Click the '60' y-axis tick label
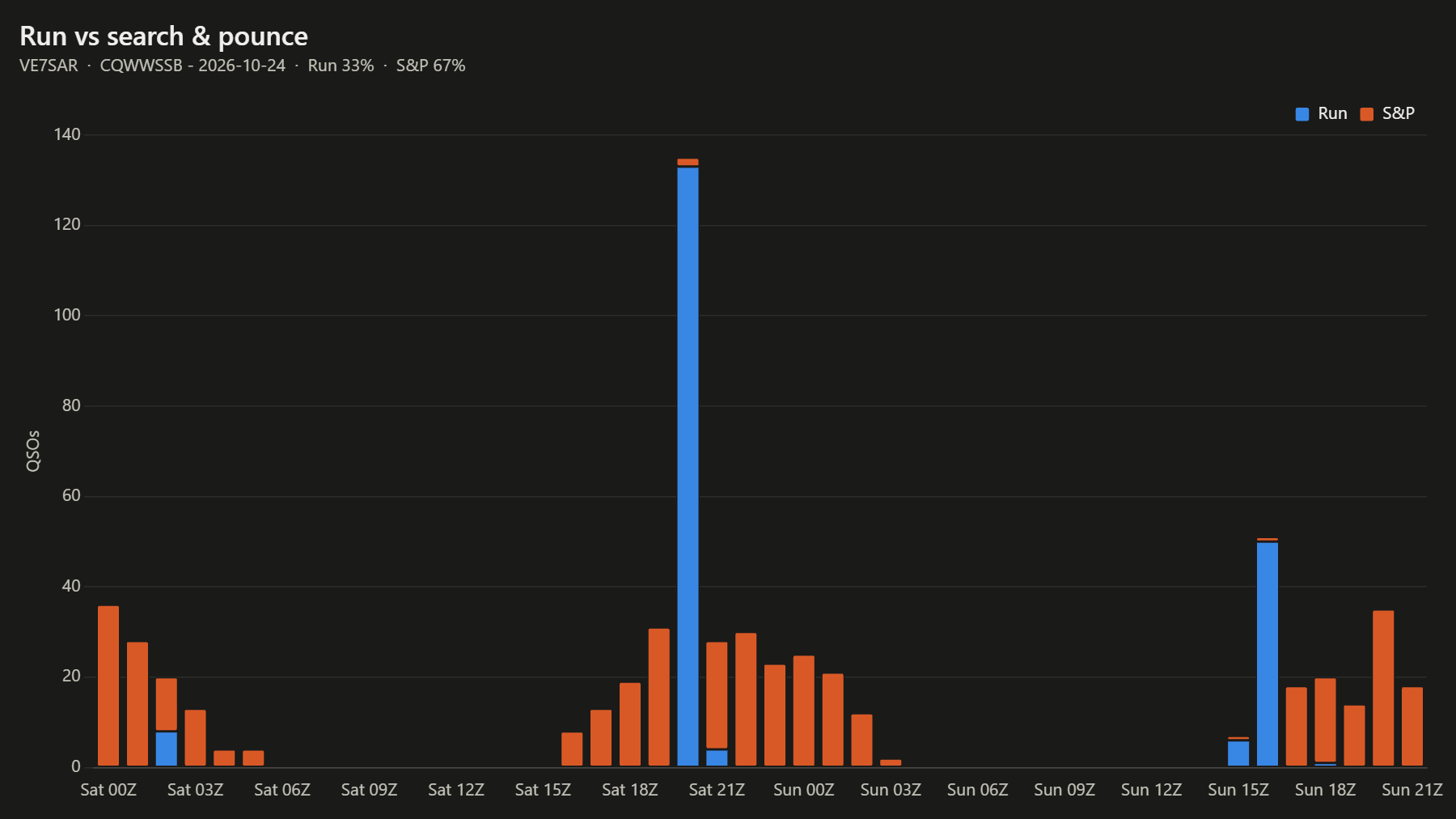This screenshot has width=1456, height=819. tap(71, 495)
